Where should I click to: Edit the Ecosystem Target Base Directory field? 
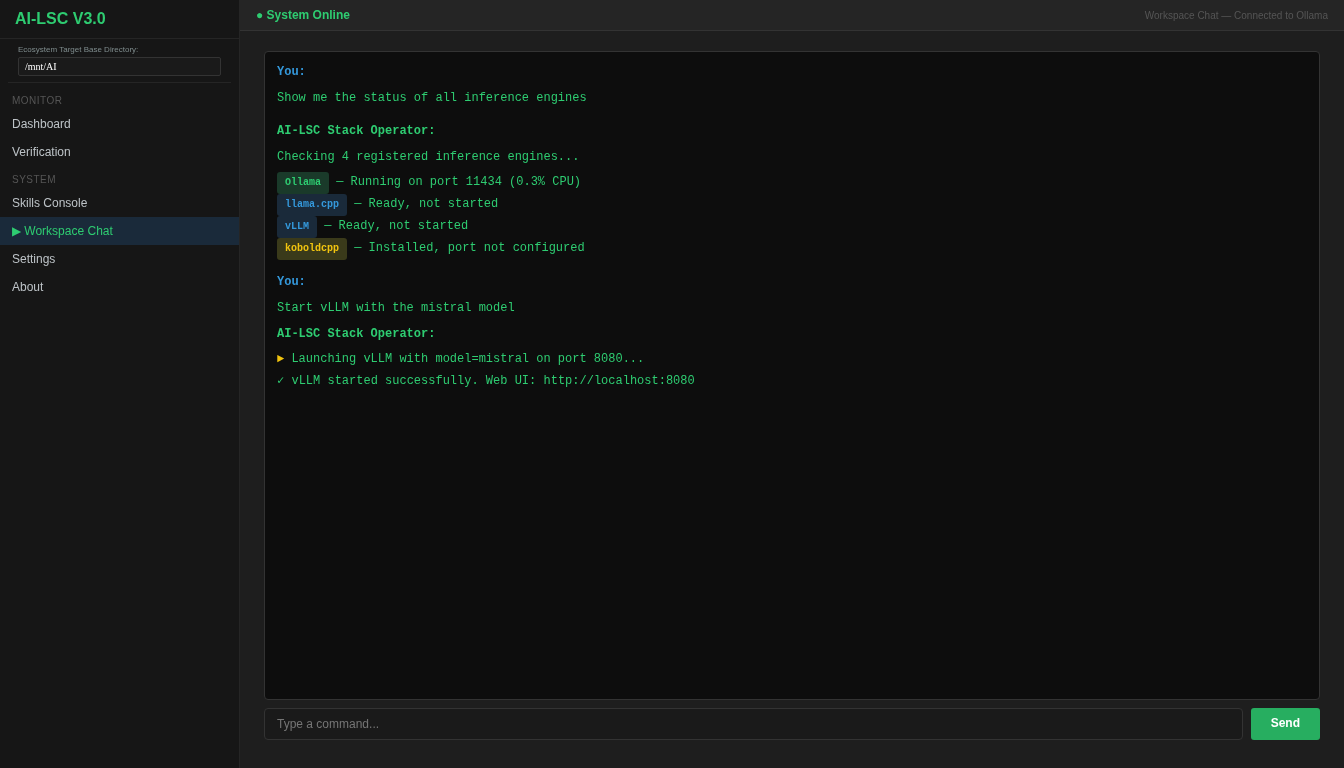click(119, 66)
